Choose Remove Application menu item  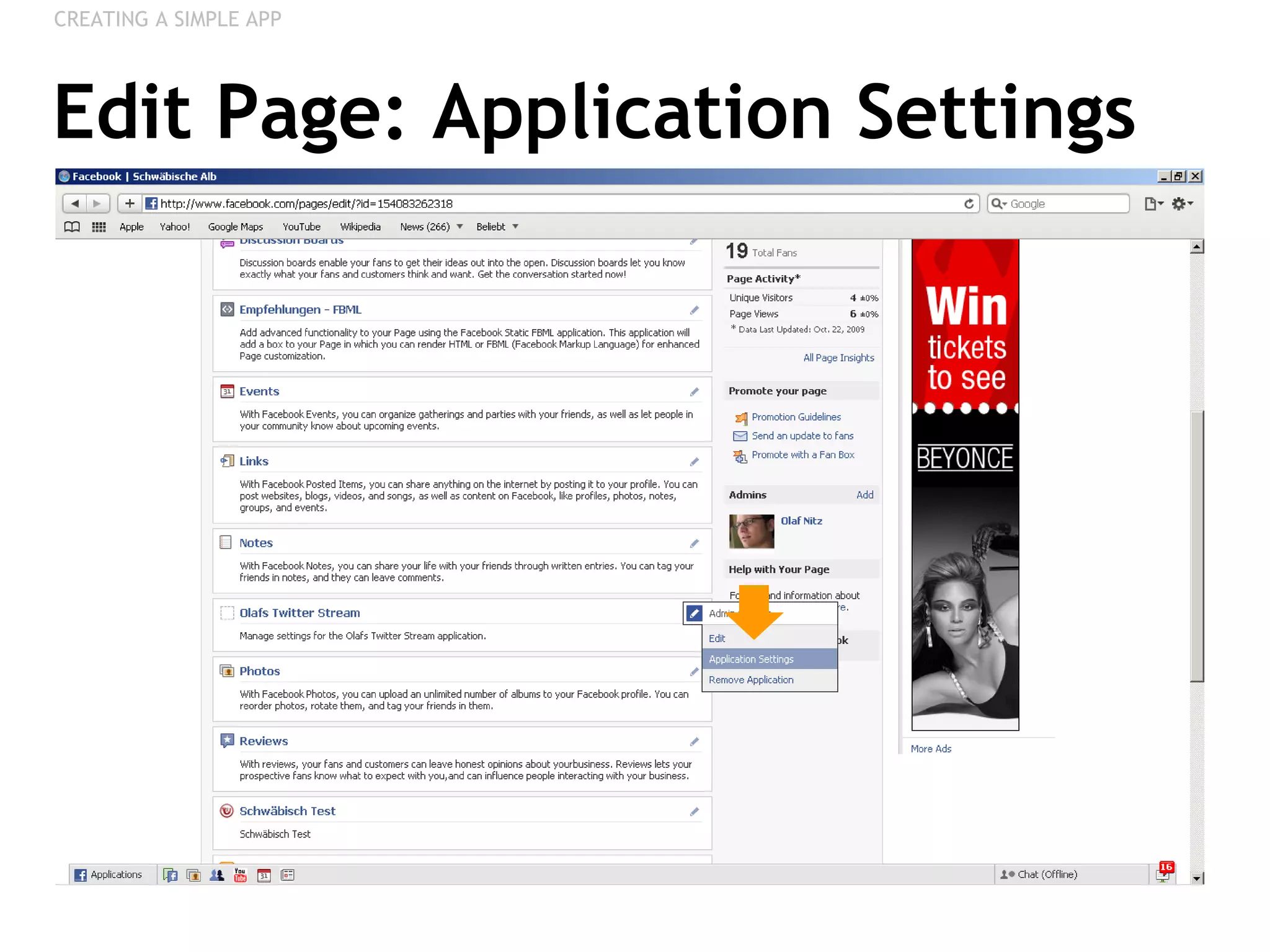751,680
